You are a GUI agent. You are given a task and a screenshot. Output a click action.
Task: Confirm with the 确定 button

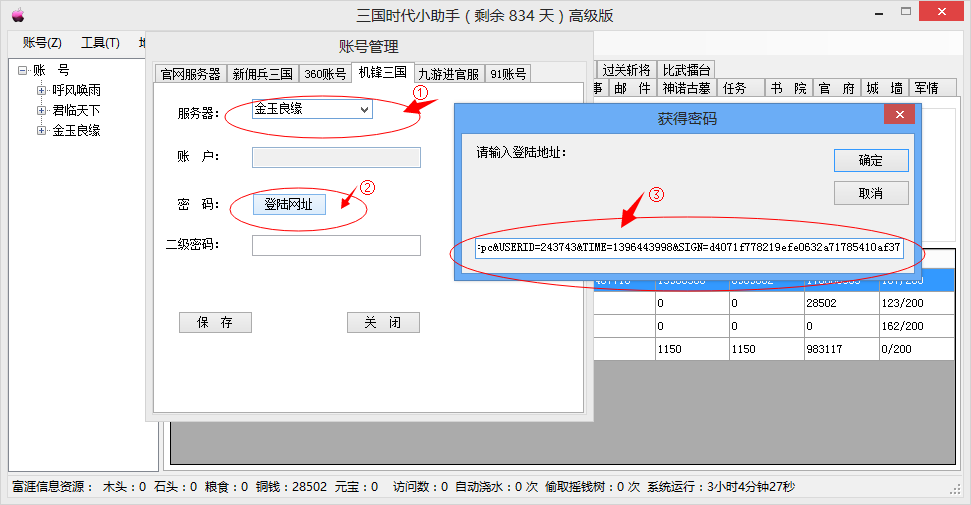(x=870, y=160)
